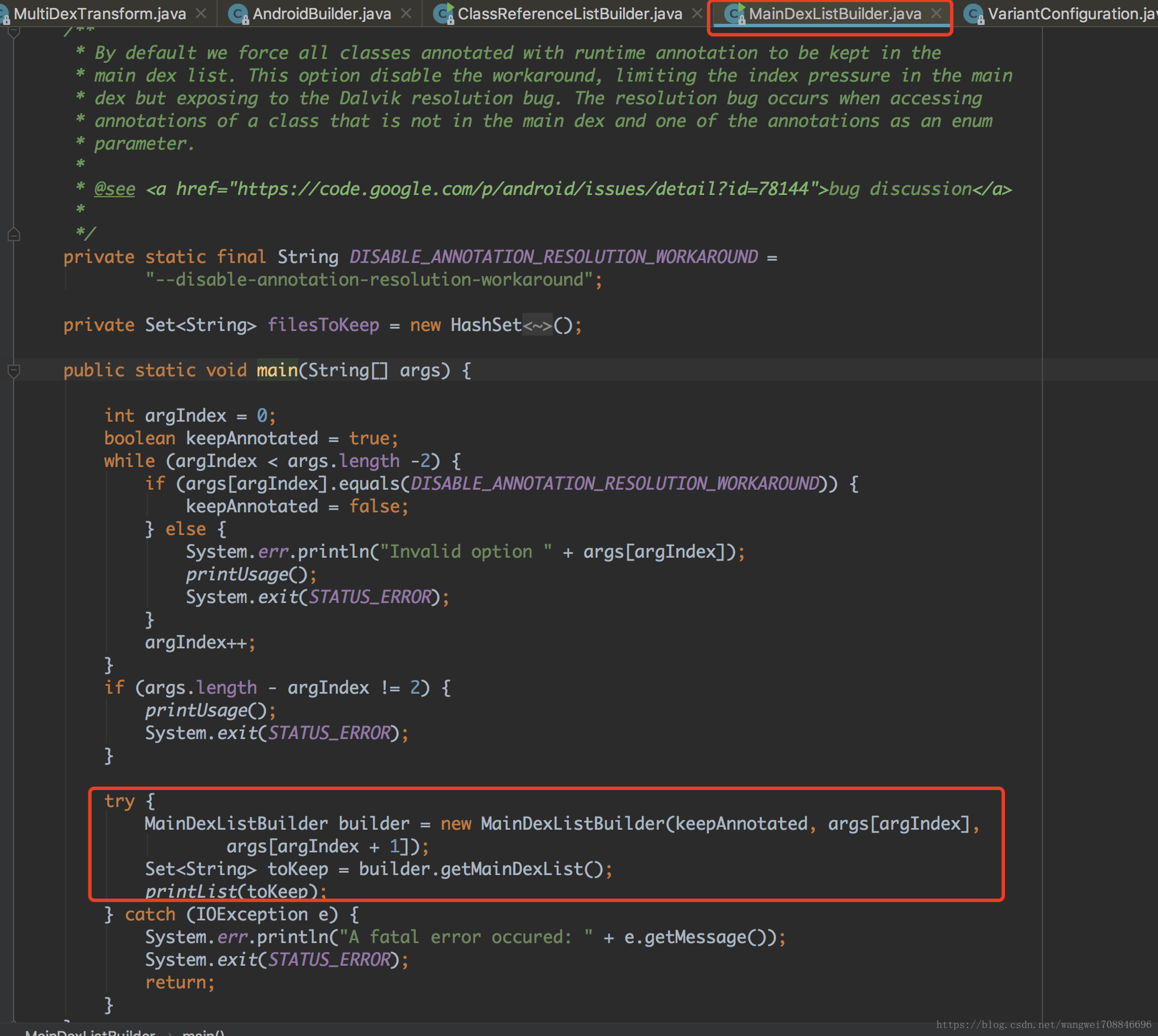Collapse the main method fold marker
Screen dimensions: 1158x1036
(x=14, y=371)
